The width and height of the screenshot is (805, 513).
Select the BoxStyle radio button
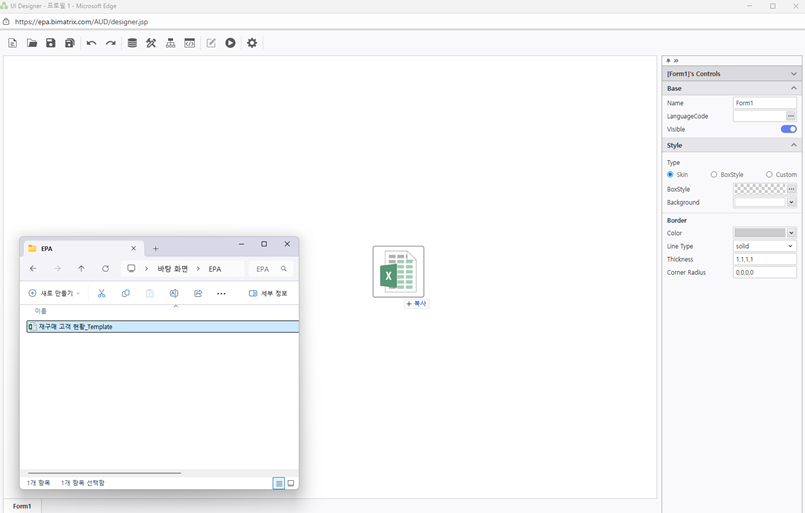pos(714,175)
